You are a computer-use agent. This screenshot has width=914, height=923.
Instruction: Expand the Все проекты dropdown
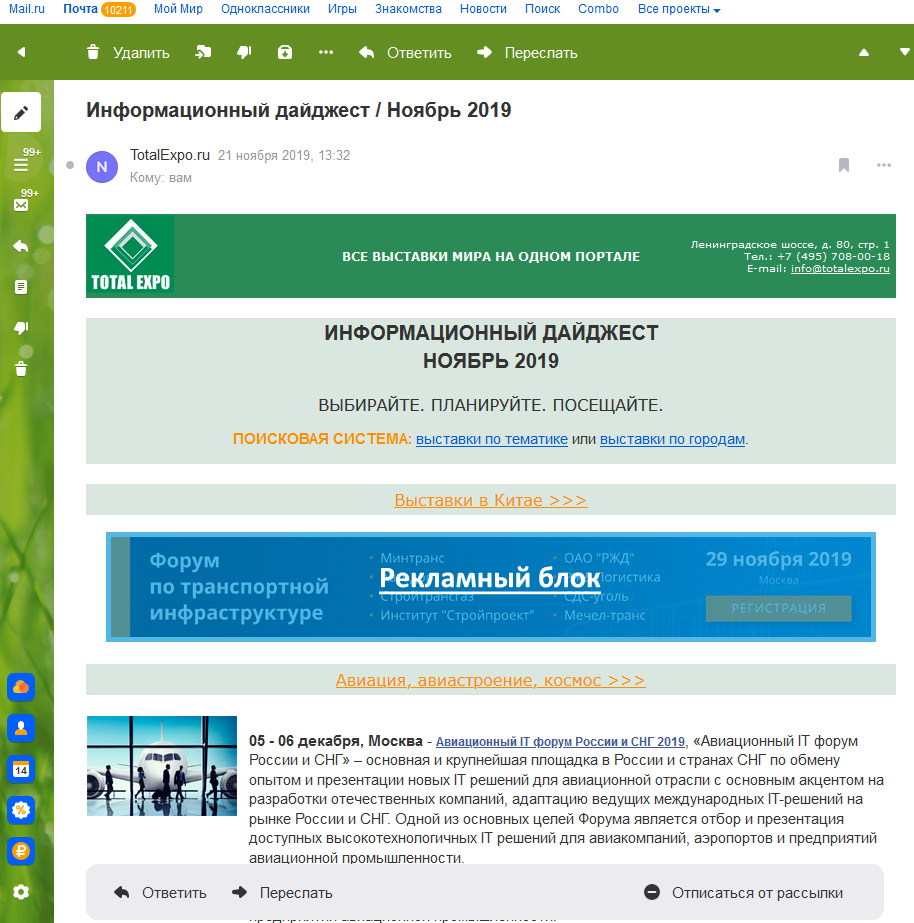pyautogui.click(x=679, y=9)
